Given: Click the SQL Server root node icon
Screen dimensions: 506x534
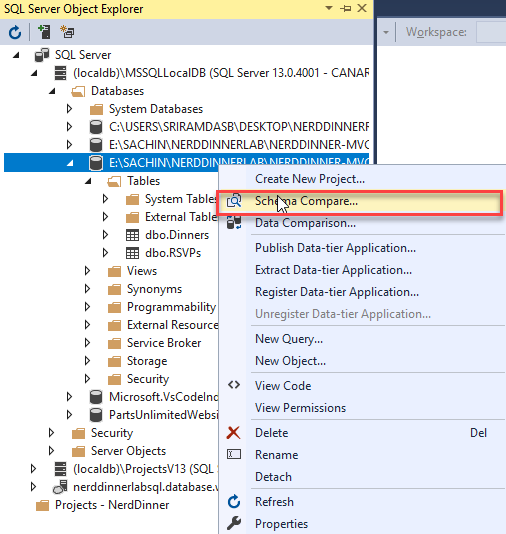Looking at the screenshot, I should 42,55.
